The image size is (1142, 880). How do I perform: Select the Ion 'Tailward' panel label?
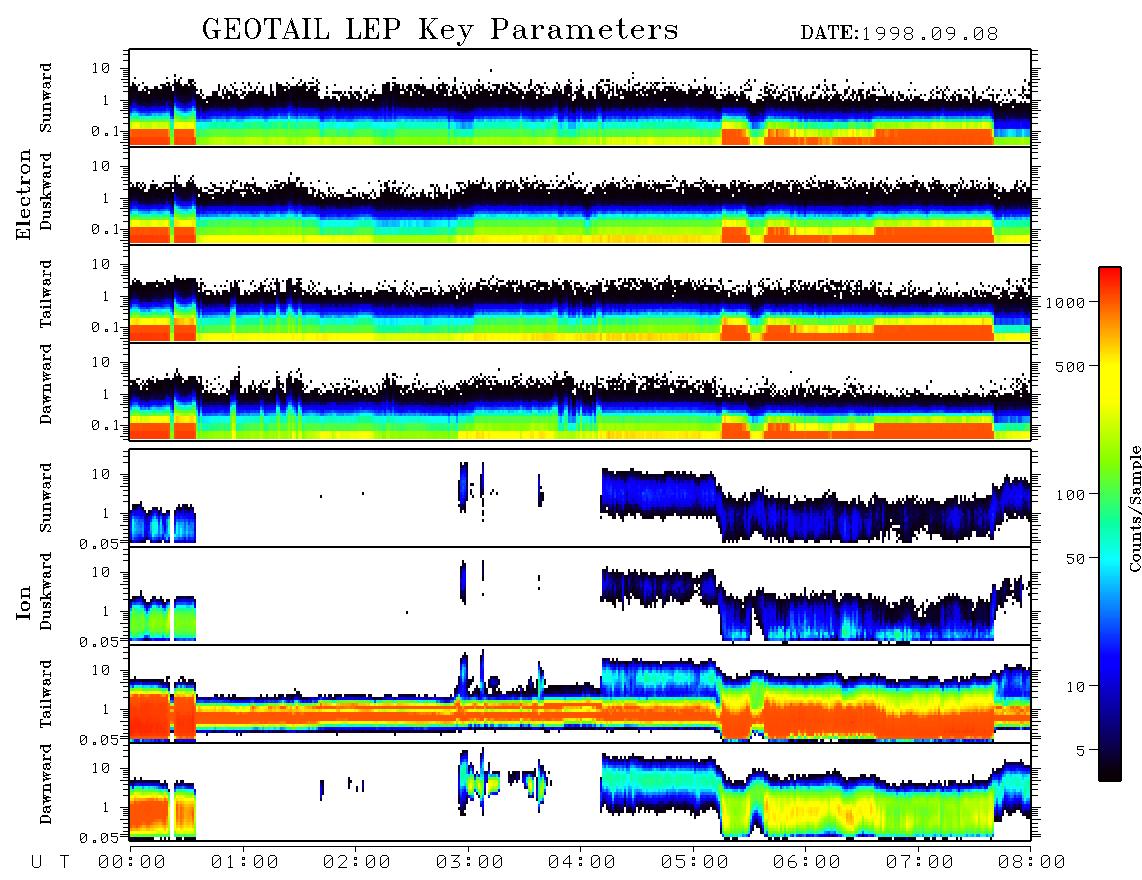pyautogui.click(x=46, y=694)
